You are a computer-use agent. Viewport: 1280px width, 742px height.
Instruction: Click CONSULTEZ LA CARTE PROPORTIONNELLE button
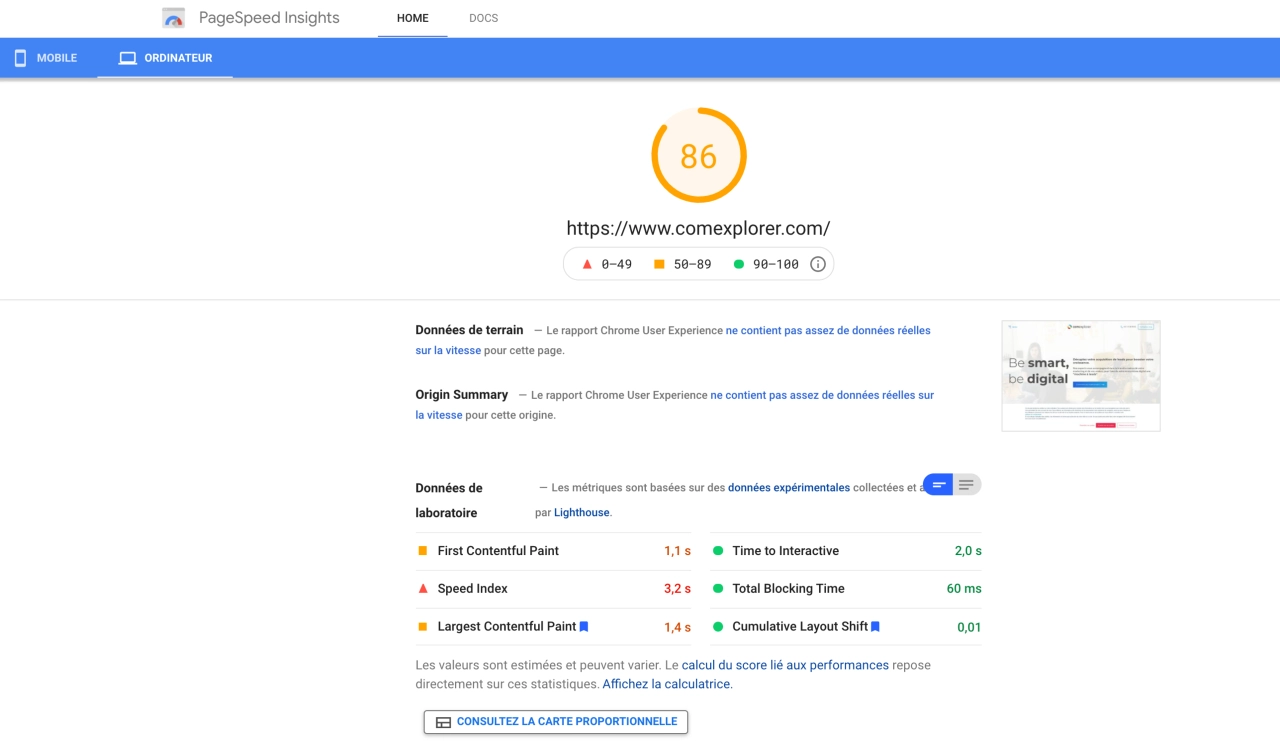(556, 722)
